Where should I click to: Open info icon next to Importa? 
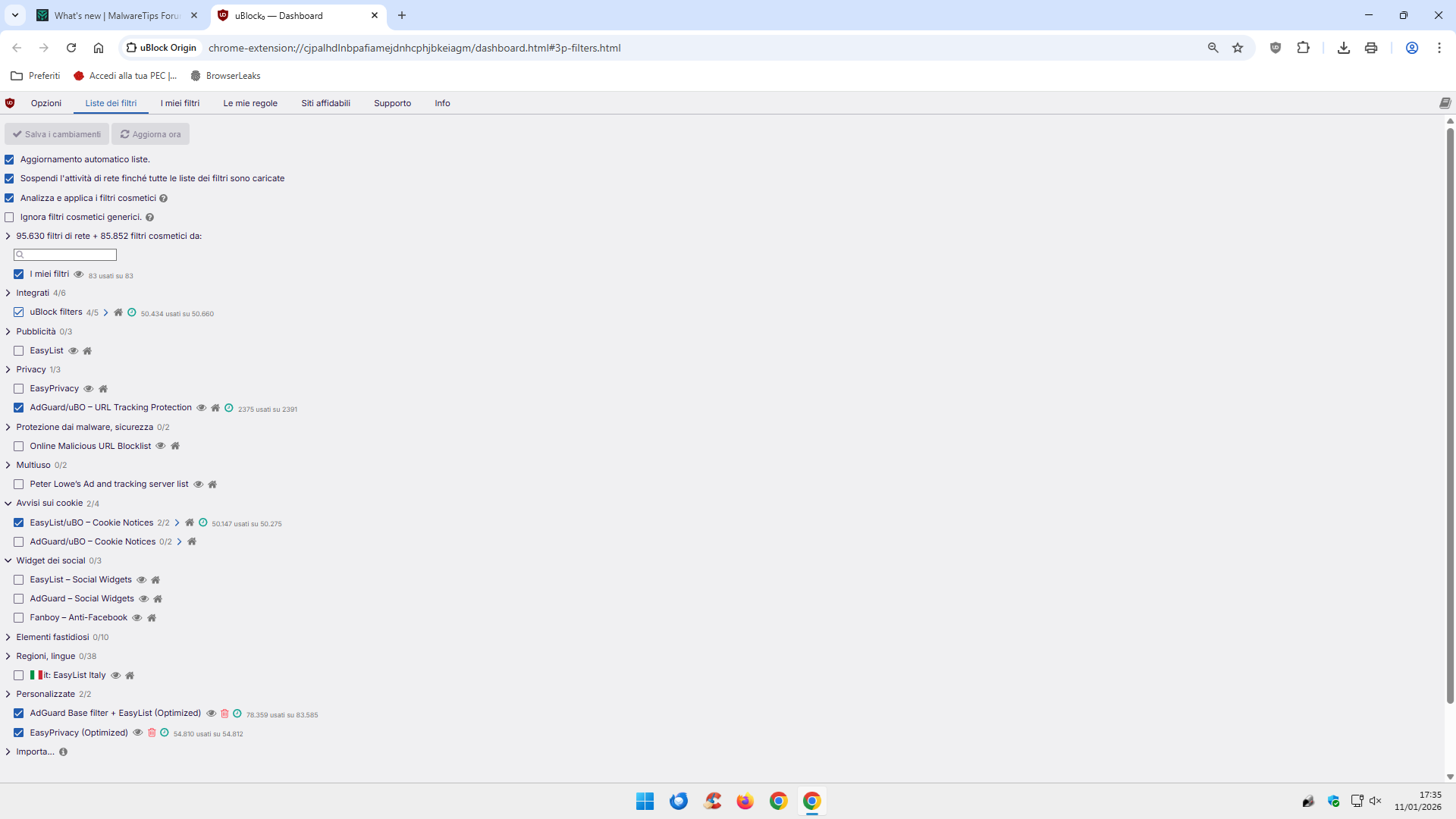[x=64, y=752]
